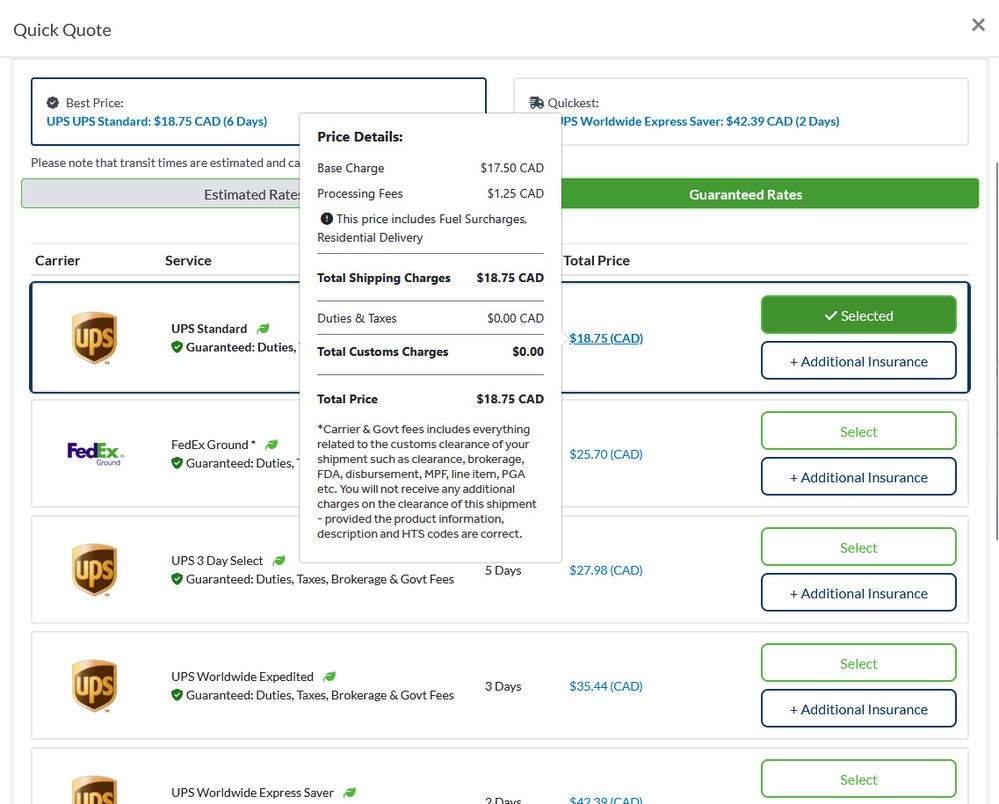The width and height of the screenshot is (999, 804).
Task: Open the $27.98 (CAD) price link
Action: (x=605, y=570)
